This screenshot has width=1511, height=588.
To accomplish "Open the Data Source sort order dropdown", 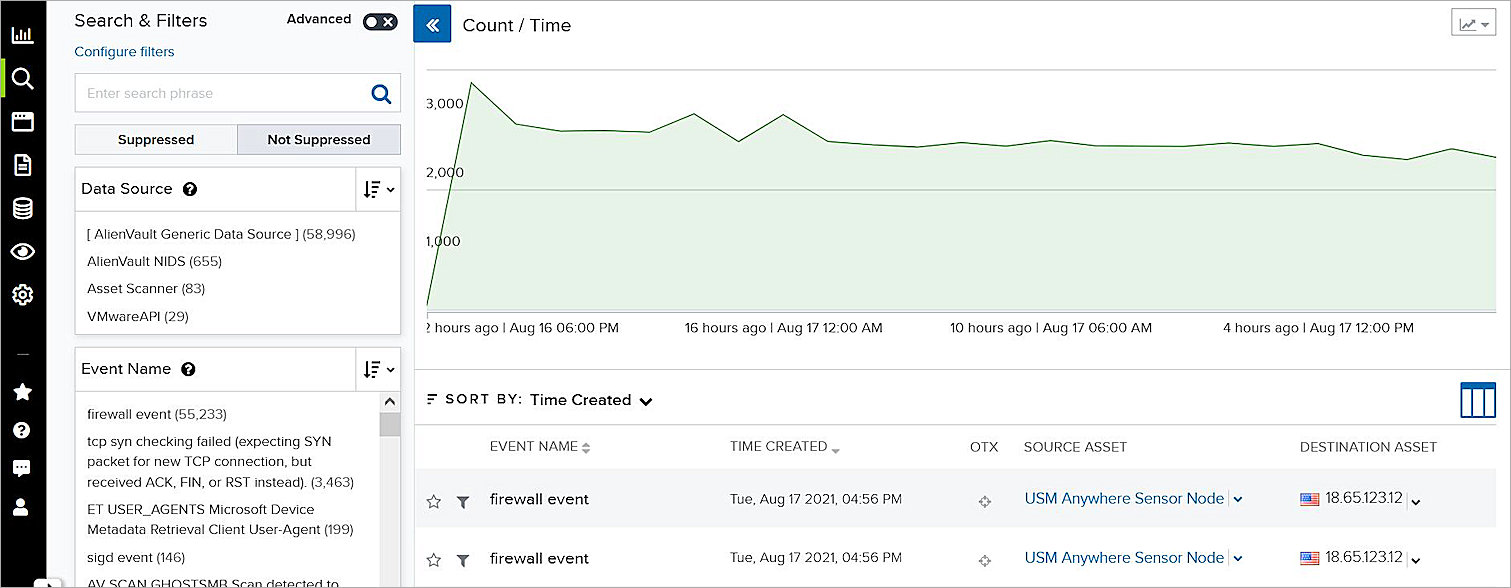I will 378,188.
